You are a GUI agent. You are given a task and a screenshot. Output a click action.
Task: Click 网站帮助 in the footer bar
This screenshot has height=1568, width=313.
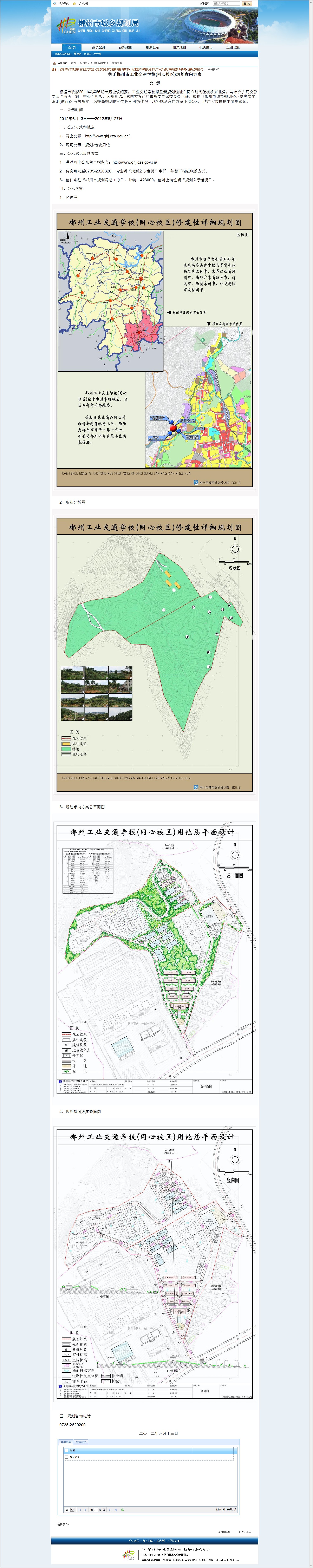click(175, 1541)
